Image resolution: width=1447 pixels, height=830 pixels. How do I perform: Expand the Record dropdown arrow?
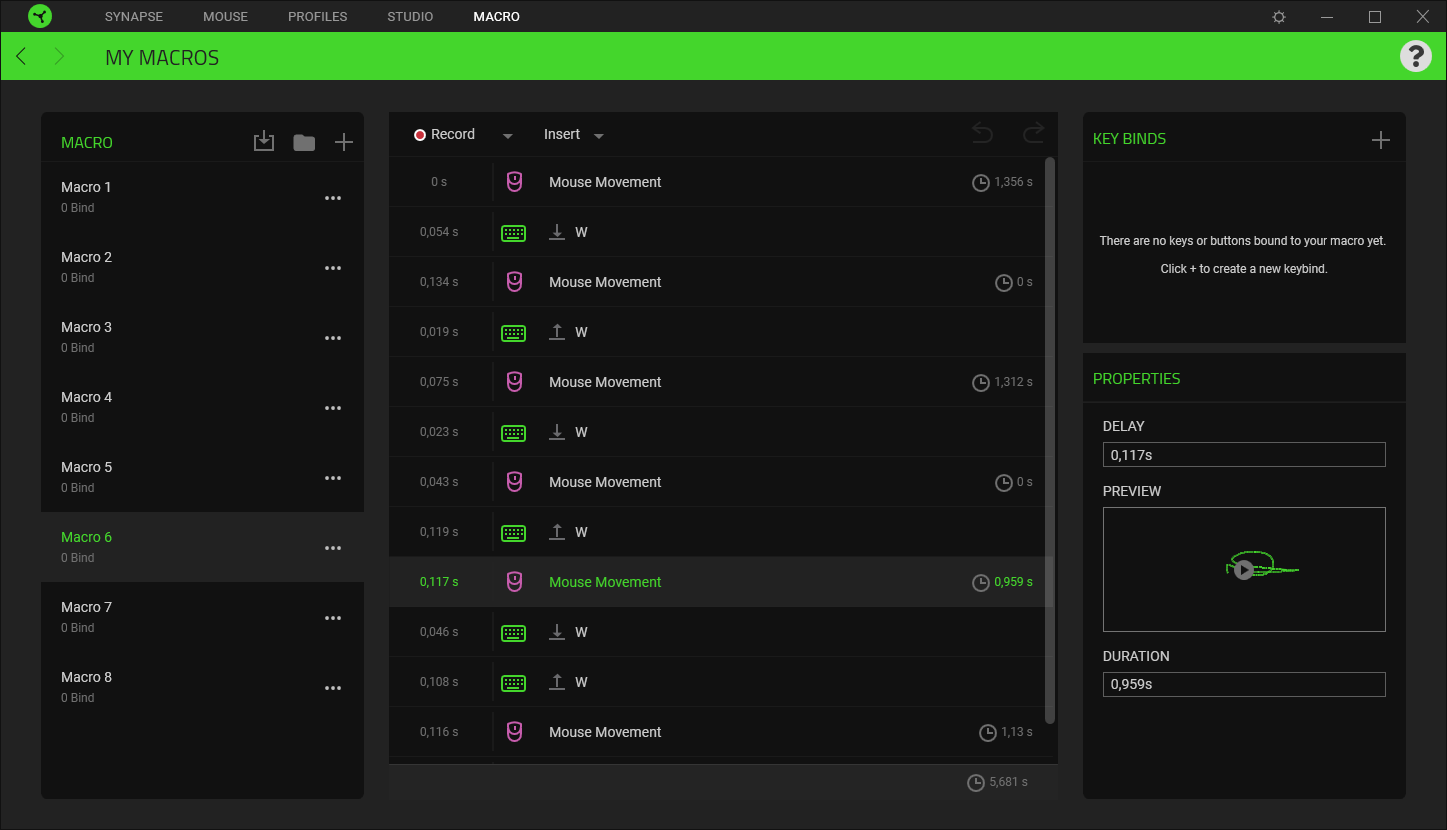coord(508,136)
